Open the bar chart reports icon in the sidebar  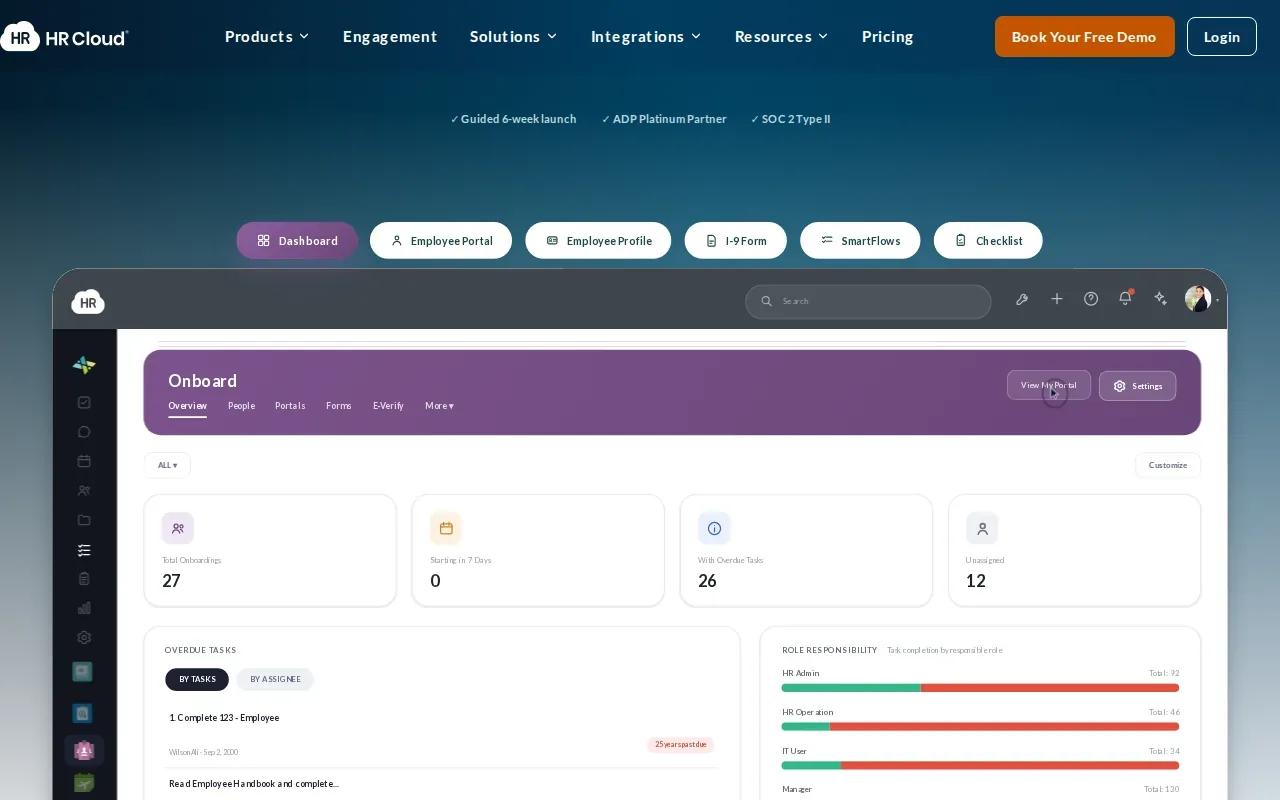pos(84,608)
